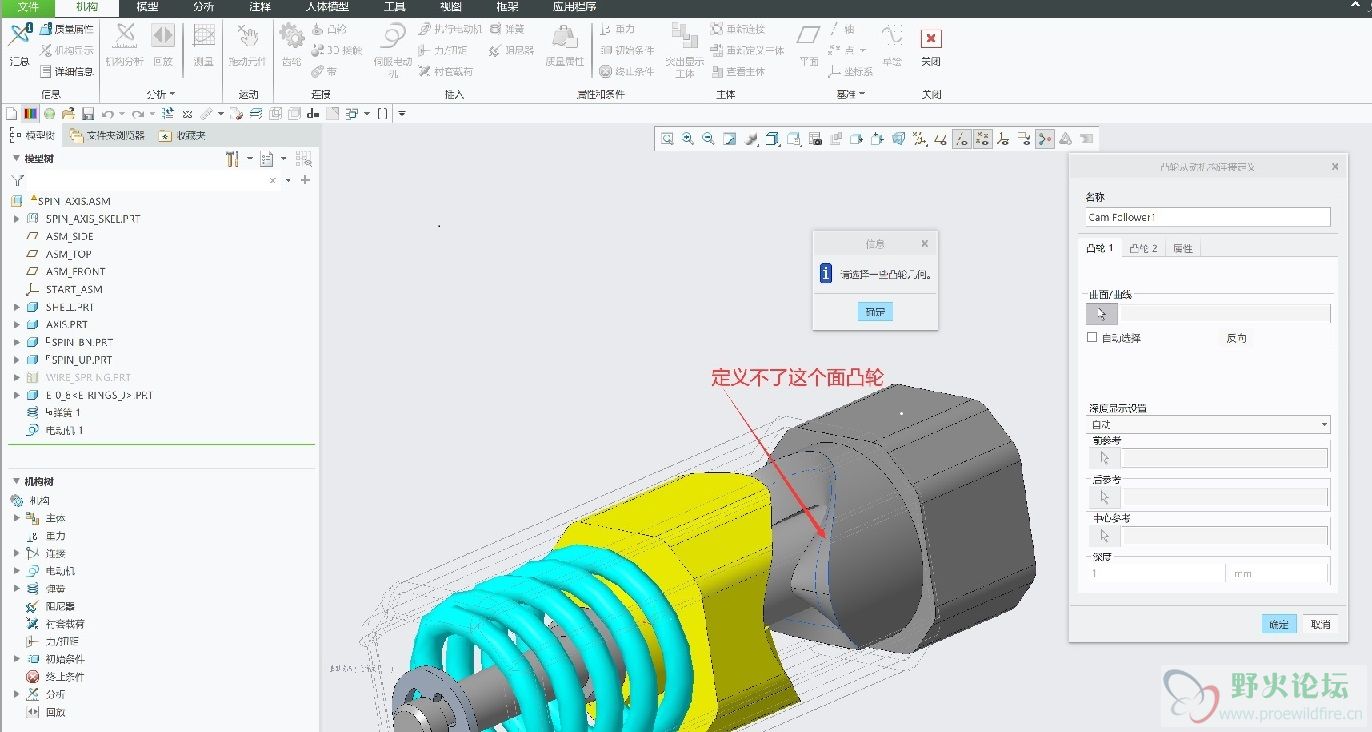The height and width of the screenshot is (732, 1372).
Task: Insert a 阻尼器 damper from ribbon
Action: [x=511, y=50]
